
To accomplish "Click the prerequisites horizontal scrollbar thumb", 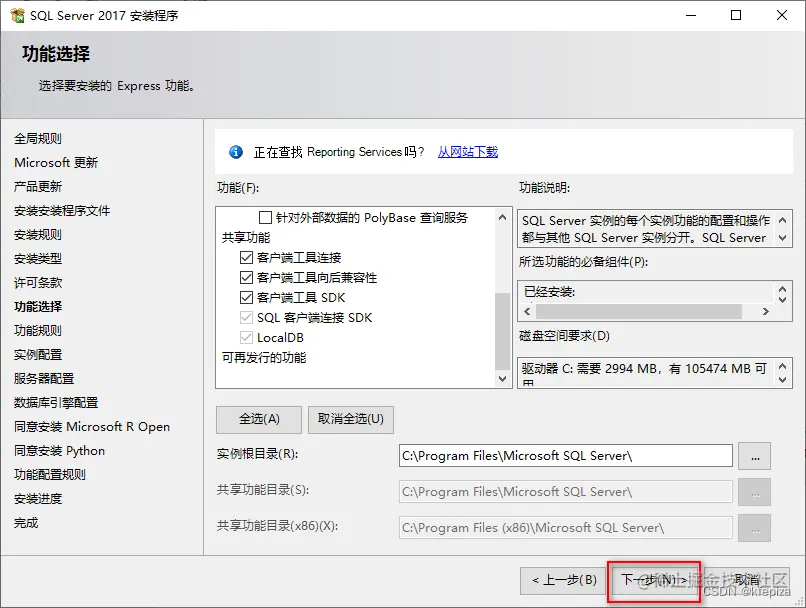I will tap(639, 311).
